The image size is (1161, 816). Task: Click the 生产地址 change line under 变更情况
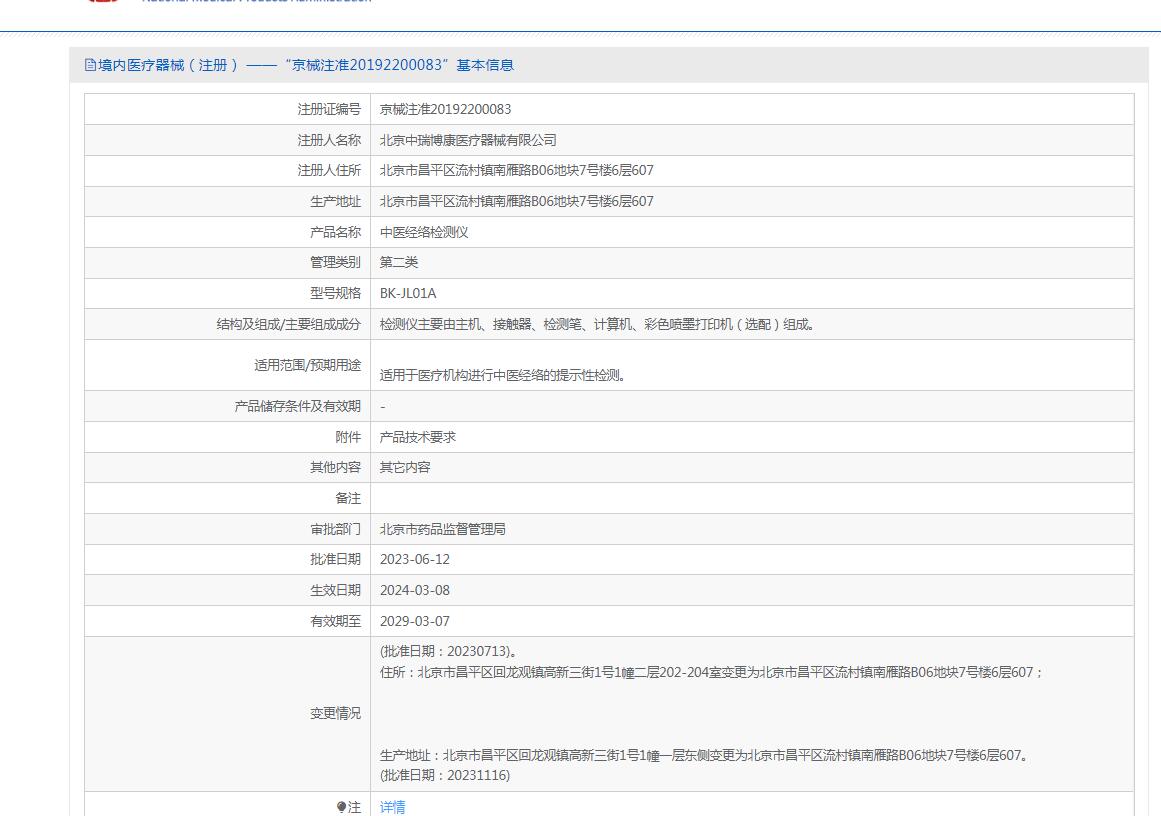click(x=705, y=755)
